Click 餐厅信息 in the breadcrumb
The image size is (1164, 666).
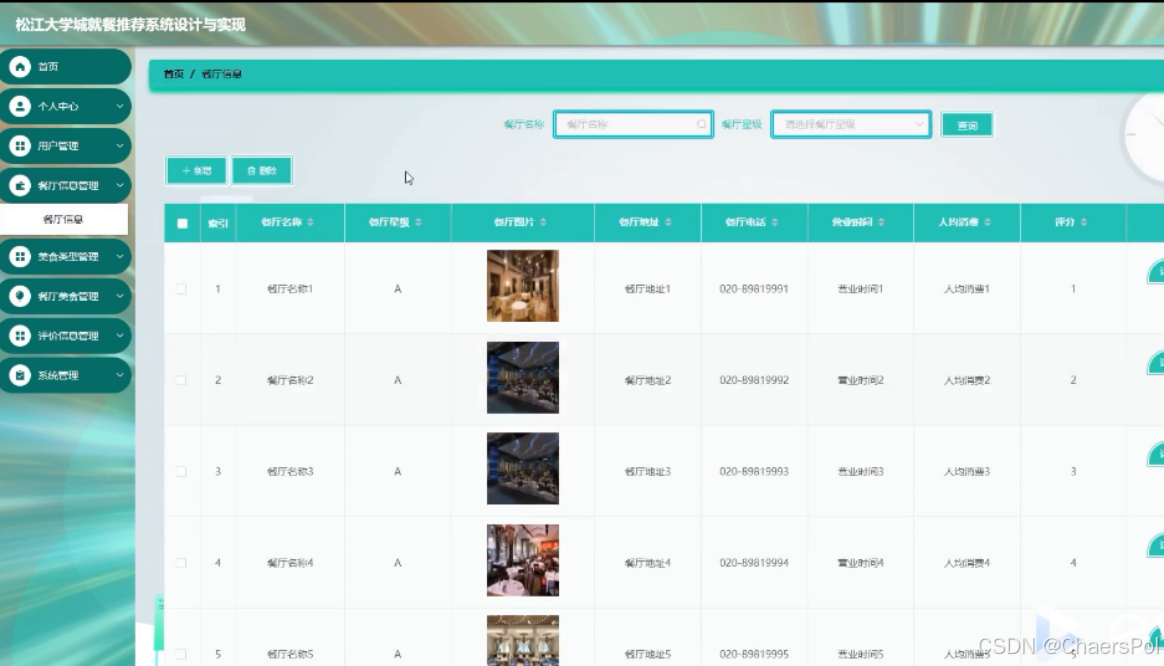(x=221, y=74)
